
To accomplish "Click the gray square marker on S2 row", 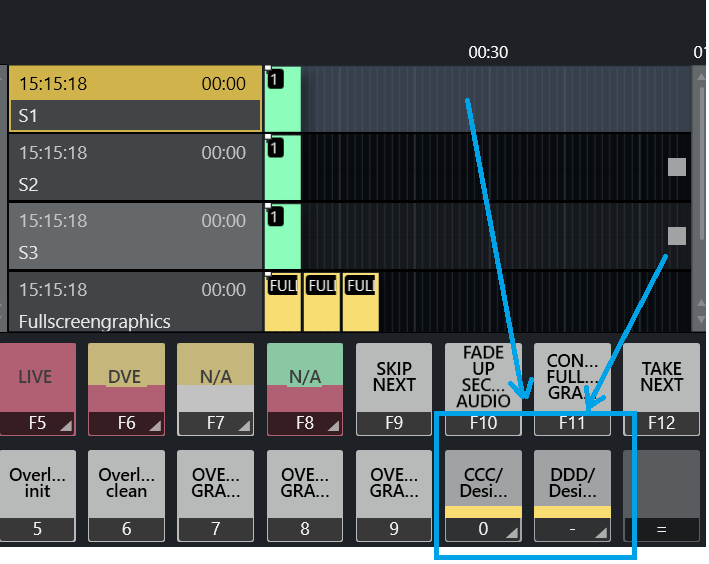I will (x=677, y=167).
